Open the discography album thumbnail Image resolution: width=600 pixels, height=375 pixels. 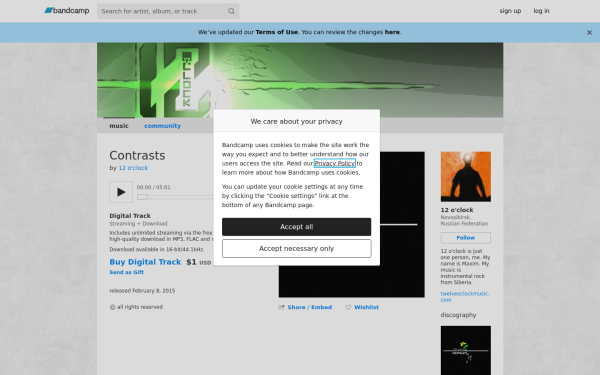[x=466, y=351]
